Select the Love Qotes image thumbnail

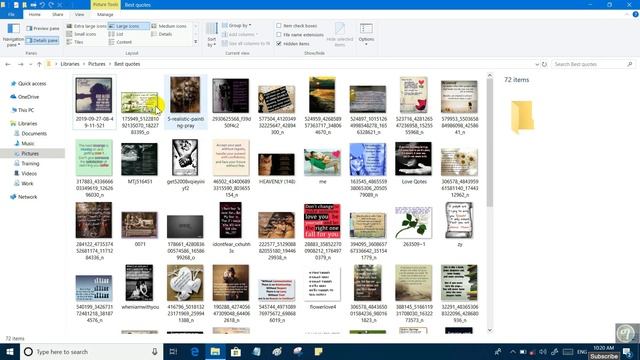pos(413,163)
